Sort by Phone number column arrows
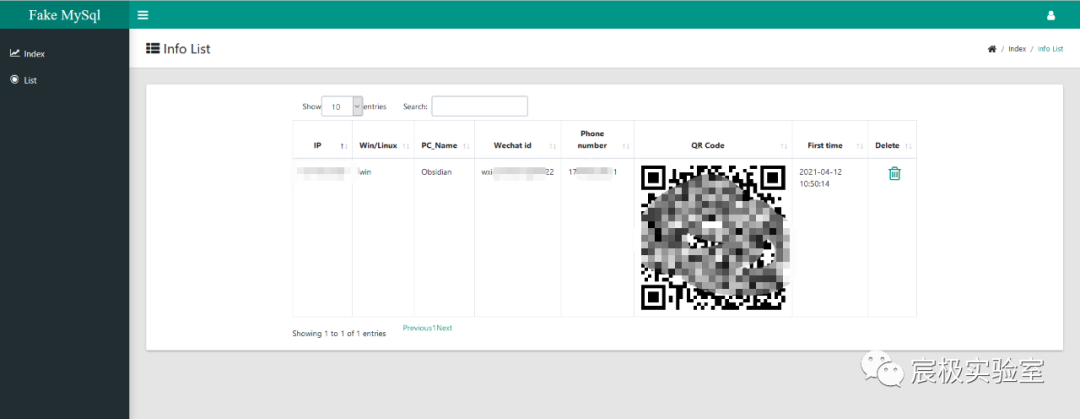The width and height of the screenshot is (1080, 419). (626, 146)
